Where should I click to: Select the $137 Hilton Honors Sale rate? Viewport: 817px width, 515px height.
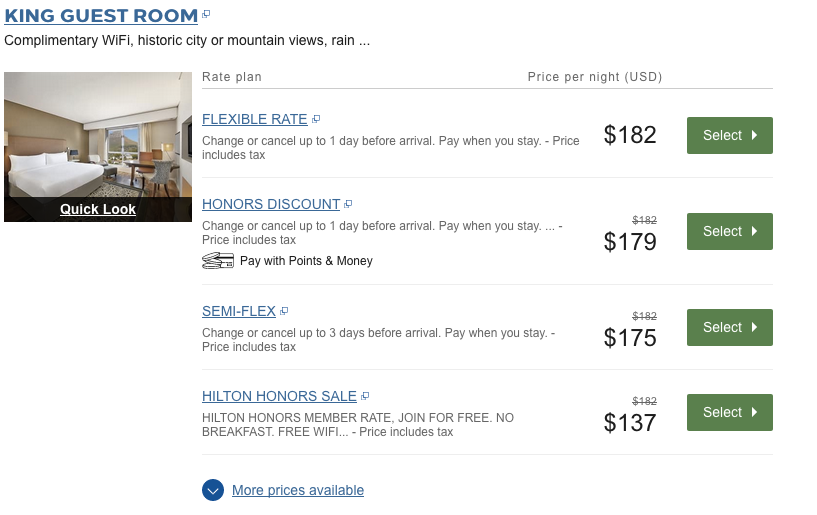(729, 412)
